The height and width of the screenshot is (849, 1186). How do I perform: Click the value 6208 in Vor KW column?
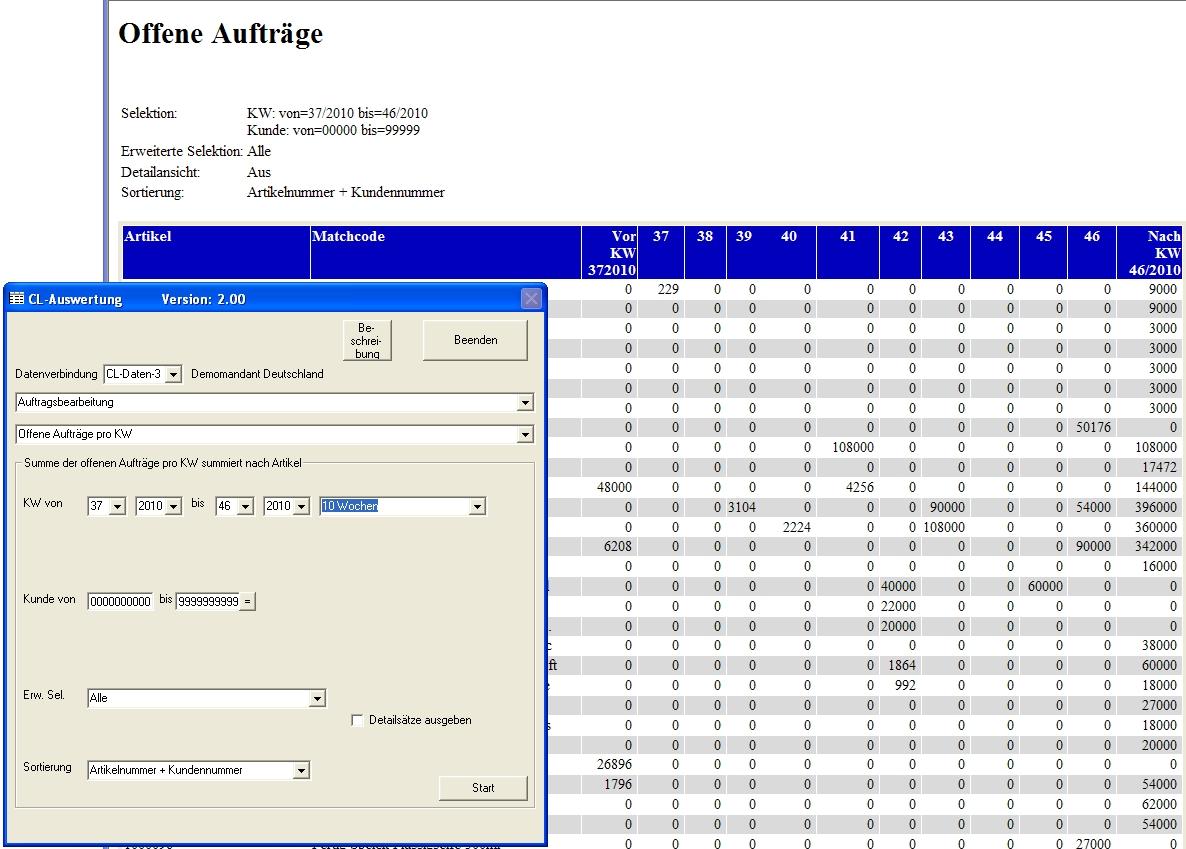(617, 546)
